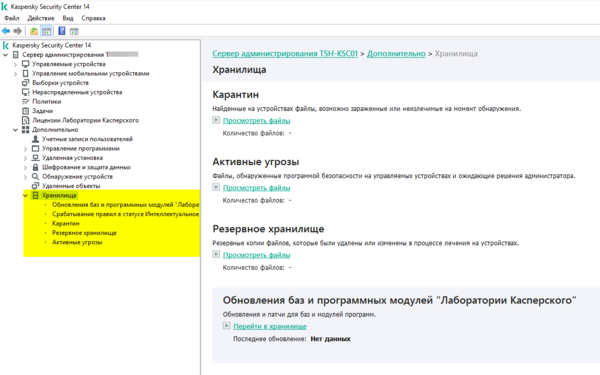This screenshot has width=600, height=375.
Task: Click the Политики icon in tree
Action: (x=26, y=101)
